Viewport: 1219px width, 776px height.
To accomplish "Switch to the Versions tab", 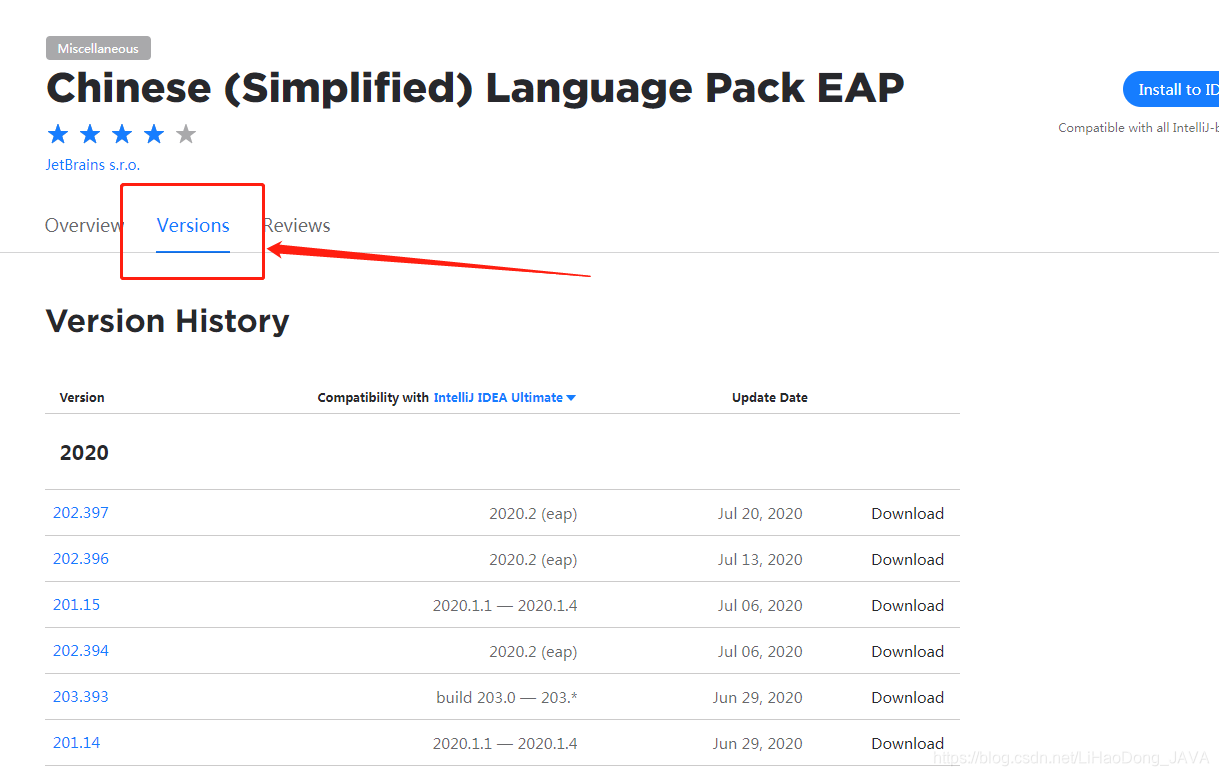I will [x=193, y=226].
